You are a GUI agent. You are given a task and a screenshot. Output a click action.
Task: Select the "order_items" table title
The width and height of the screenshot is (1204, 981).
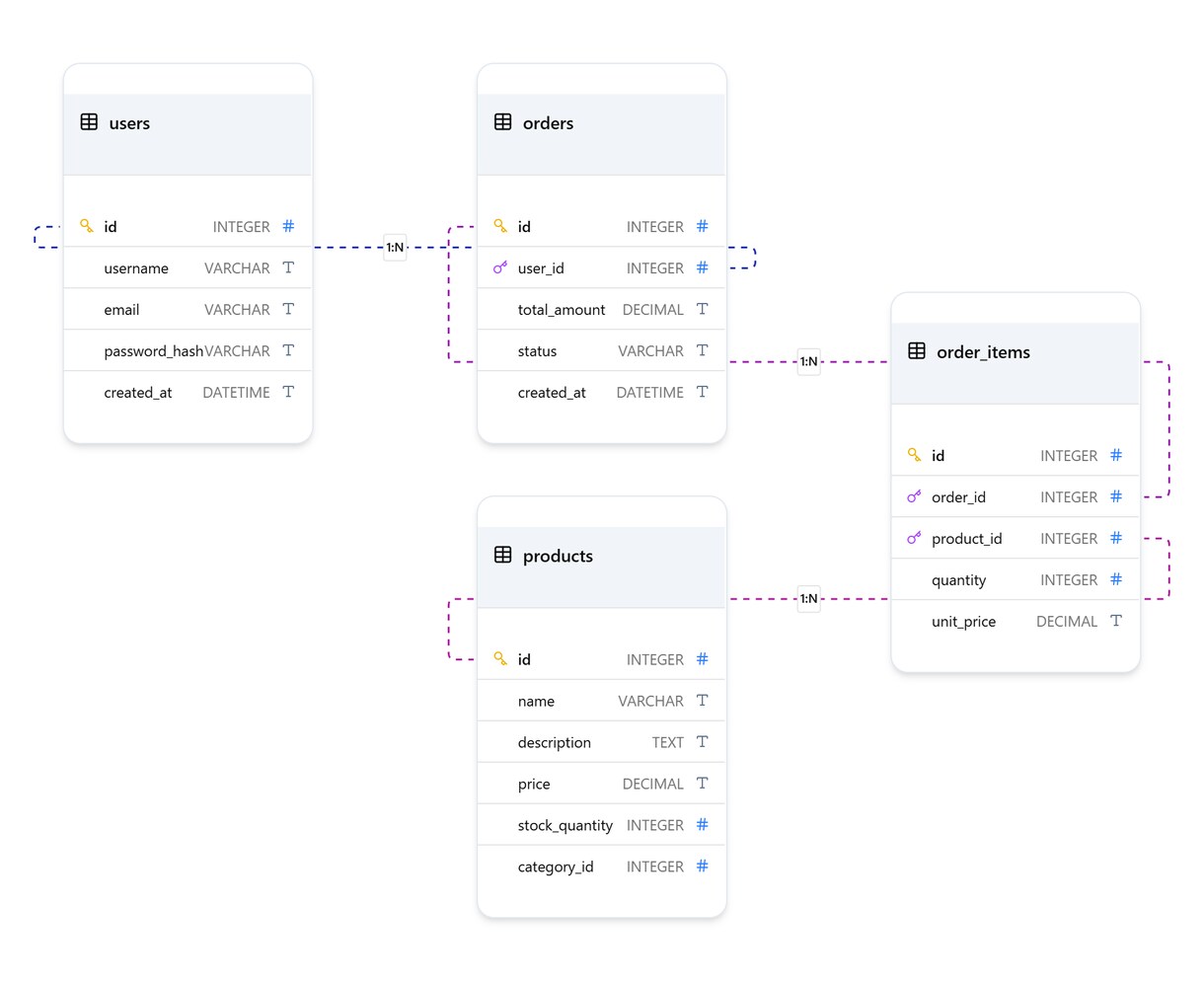pos(983,352)
